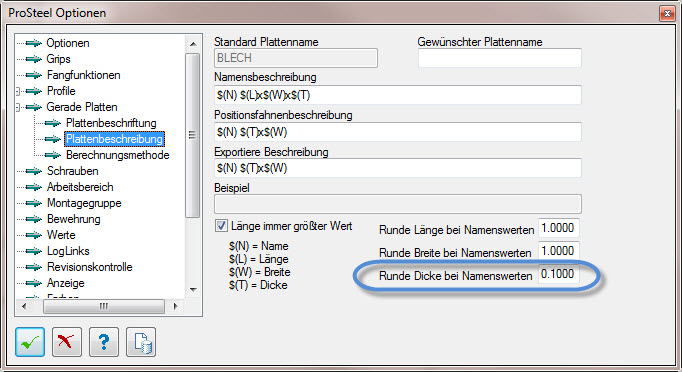
Task: Click the Beispiel preview field
Action: (x=398, y=204)
